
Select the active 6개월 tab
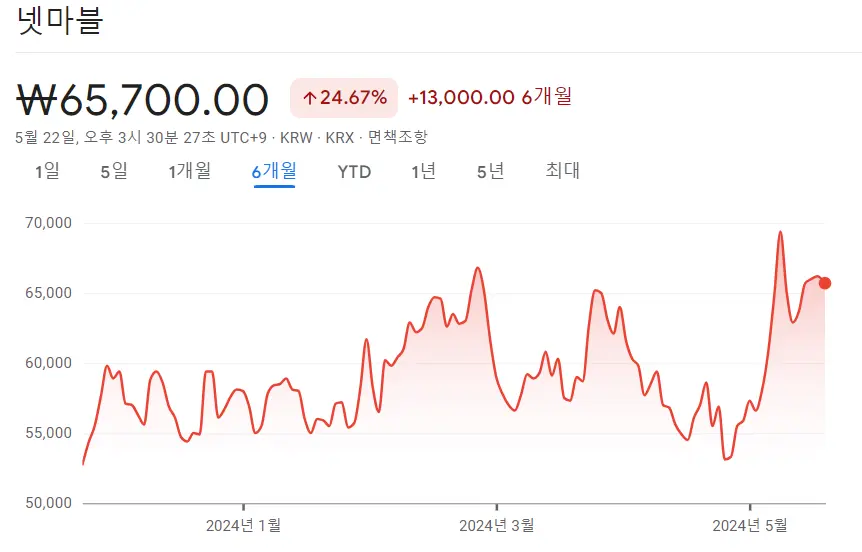(273, 171)
